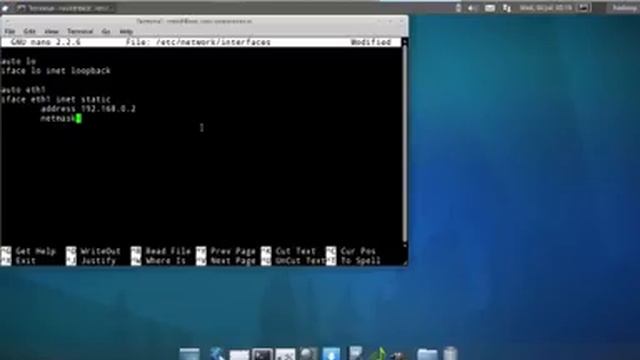Launch the terminal icon in the dock
The image size is (640, 360).
coord(262,354)
